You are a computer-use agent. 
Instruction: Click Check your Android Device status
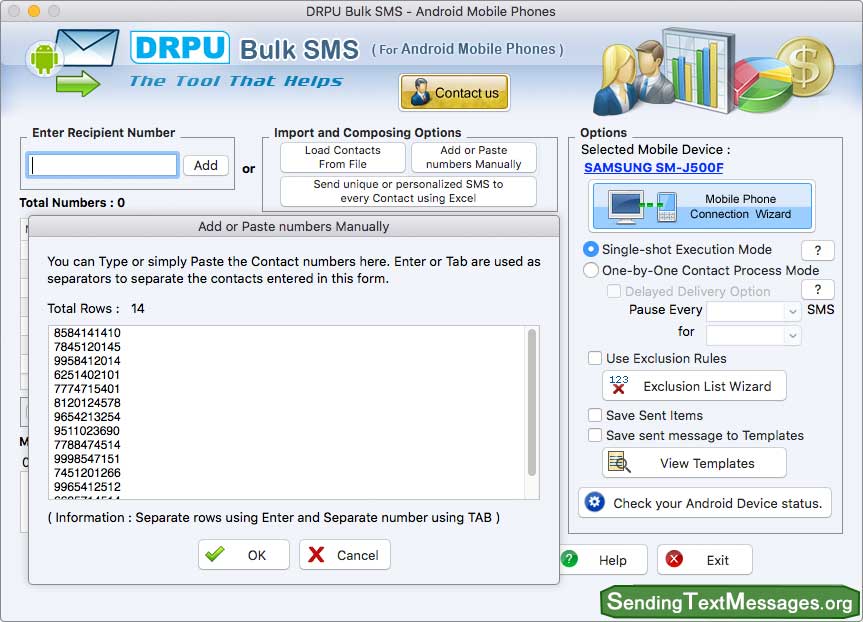point(705,503)
